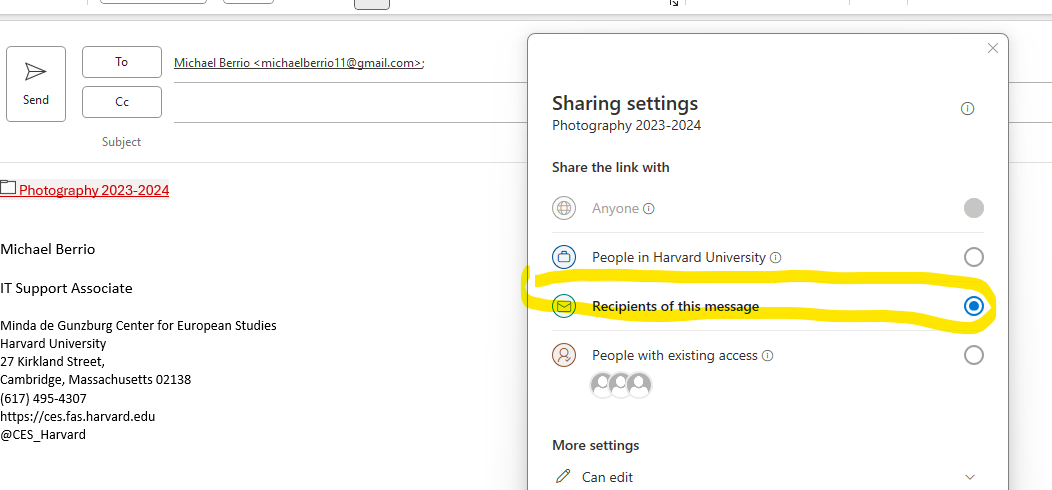Click the info icon beside Sharing settings title

967,109
